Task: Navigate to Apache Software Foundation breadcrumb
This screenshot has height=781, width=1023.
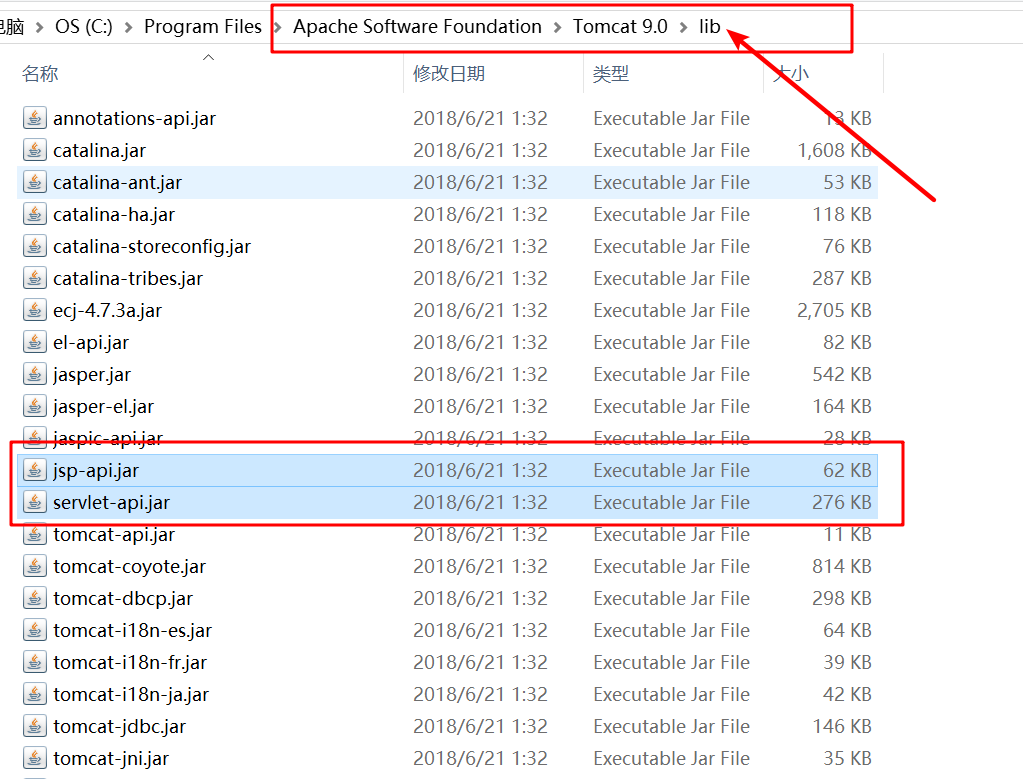Action: point(417,27)
